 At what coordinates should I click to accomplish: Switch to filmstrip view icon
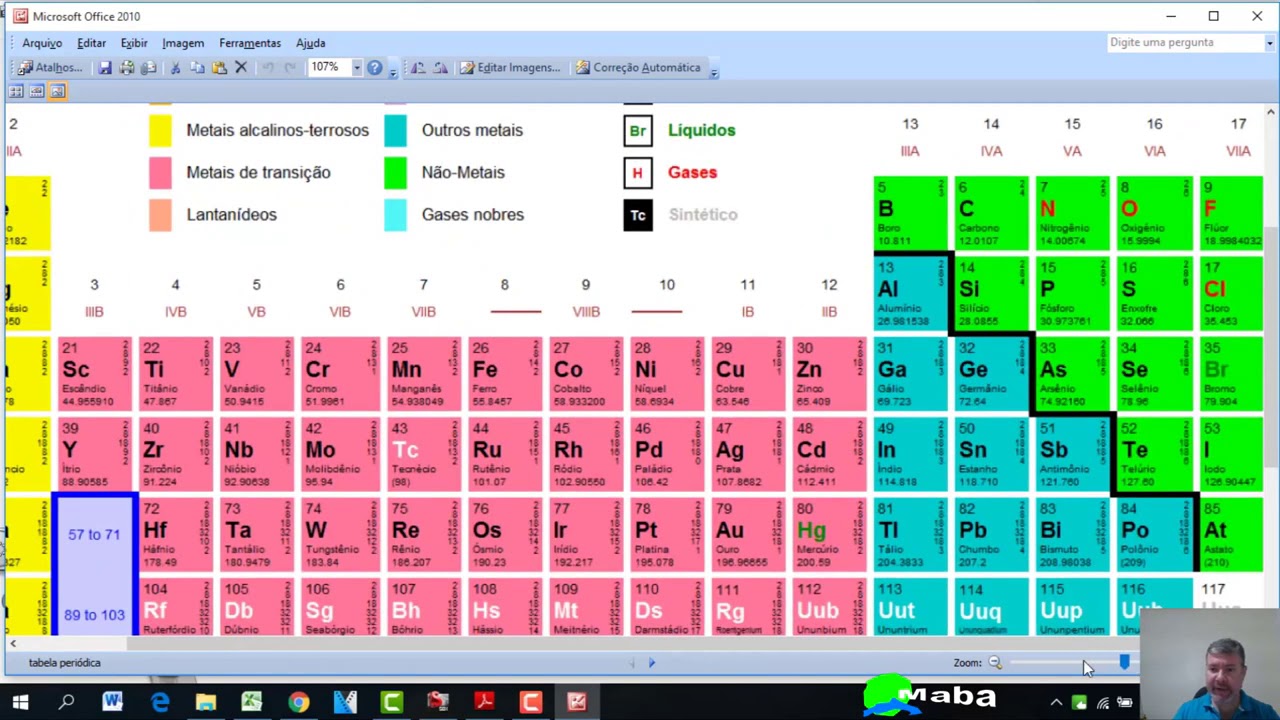[36, 91]
